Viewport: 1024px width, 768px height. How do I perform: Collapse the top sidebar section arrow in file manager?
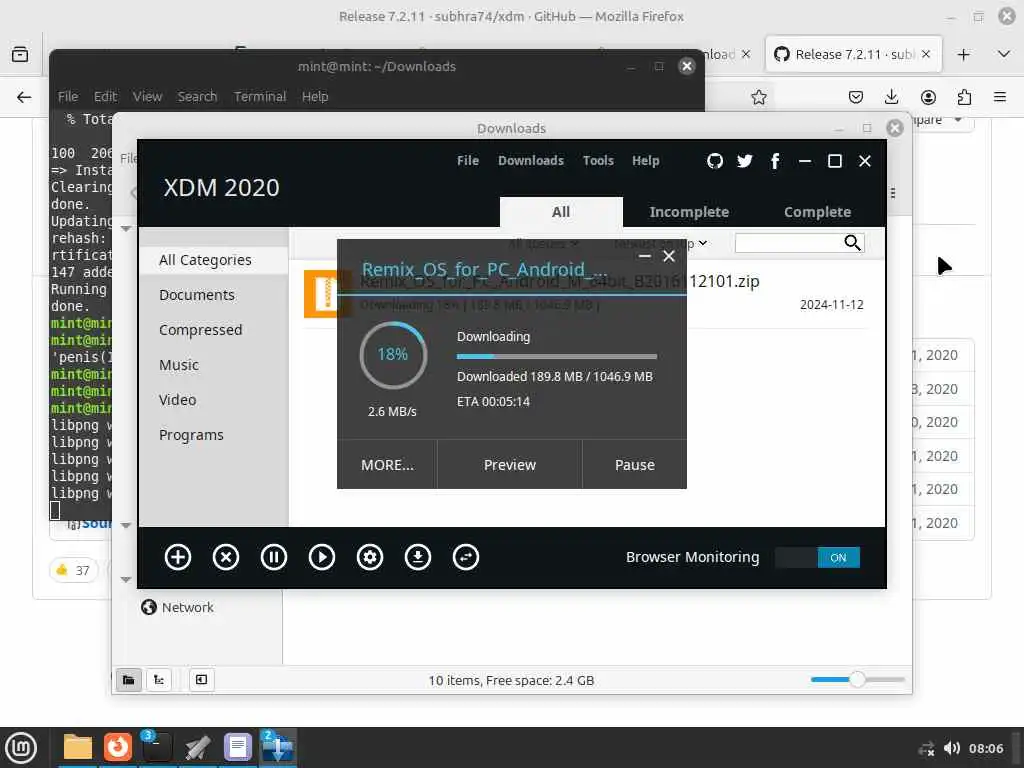(126, 229)
